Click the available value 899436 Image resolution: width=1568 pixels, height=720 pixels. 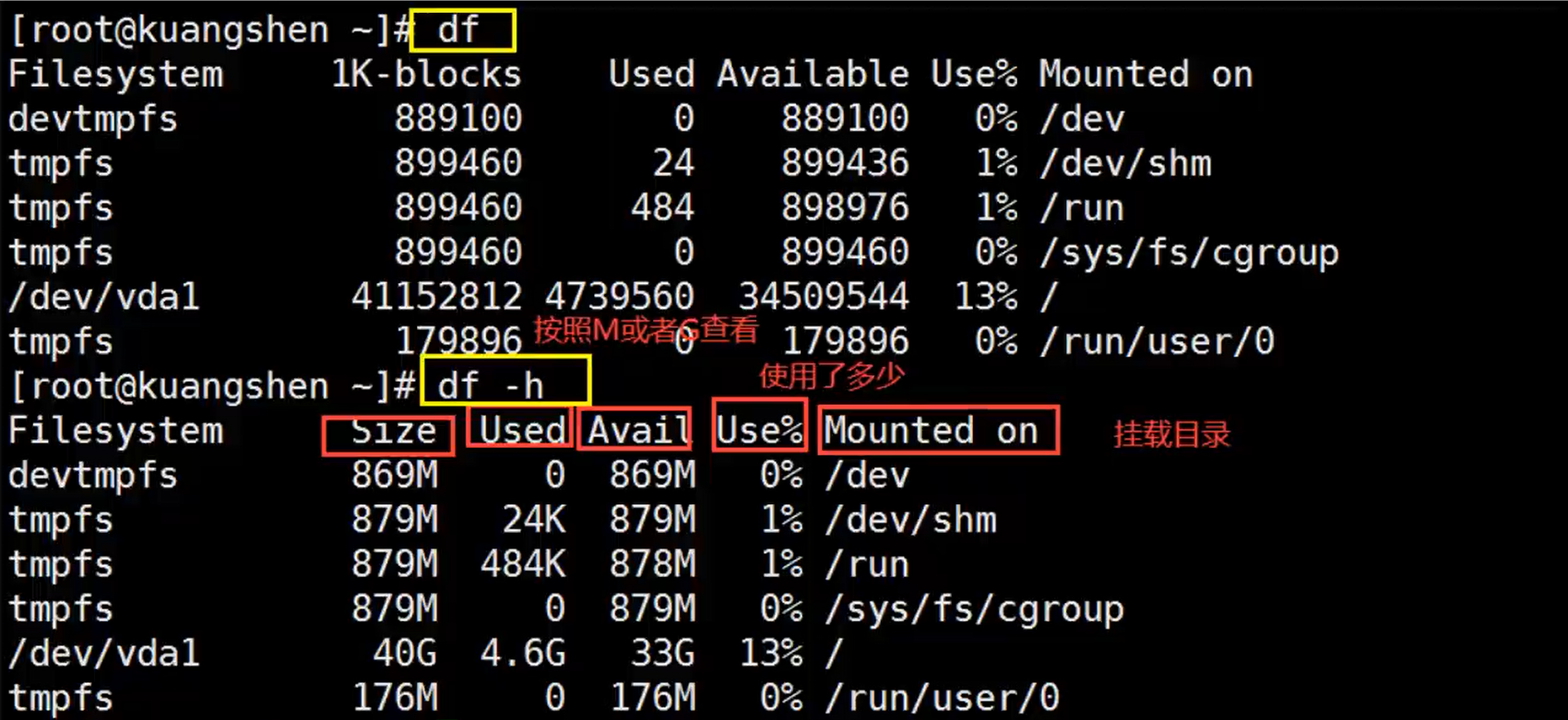tap(845, 163)
